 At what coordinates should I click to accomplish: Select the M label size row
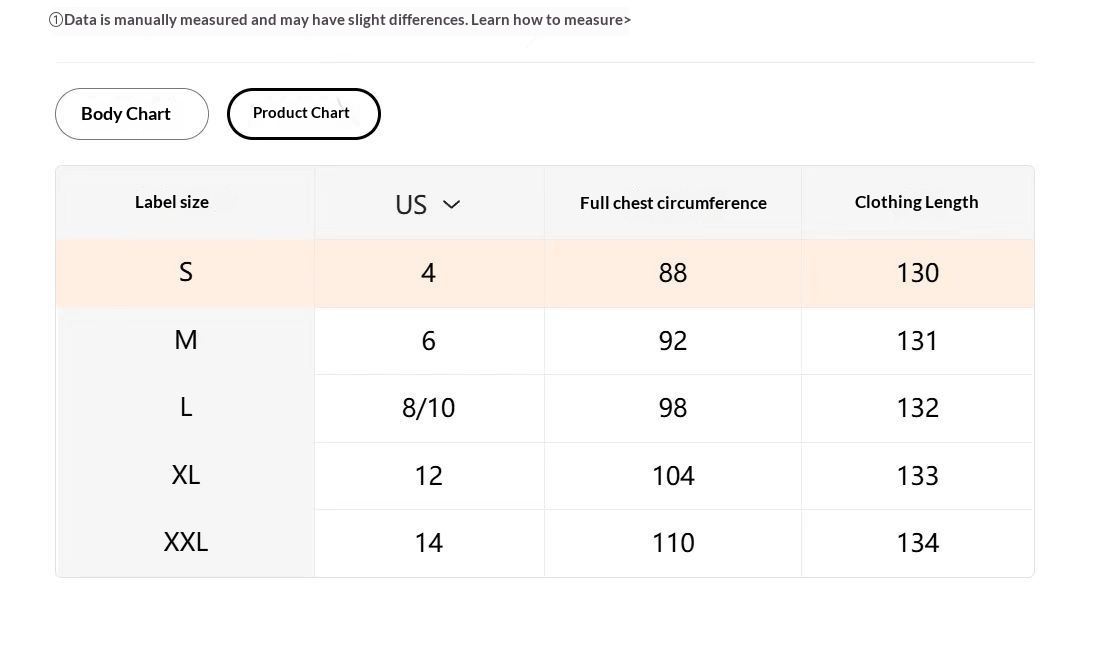[x=545, y=341]
